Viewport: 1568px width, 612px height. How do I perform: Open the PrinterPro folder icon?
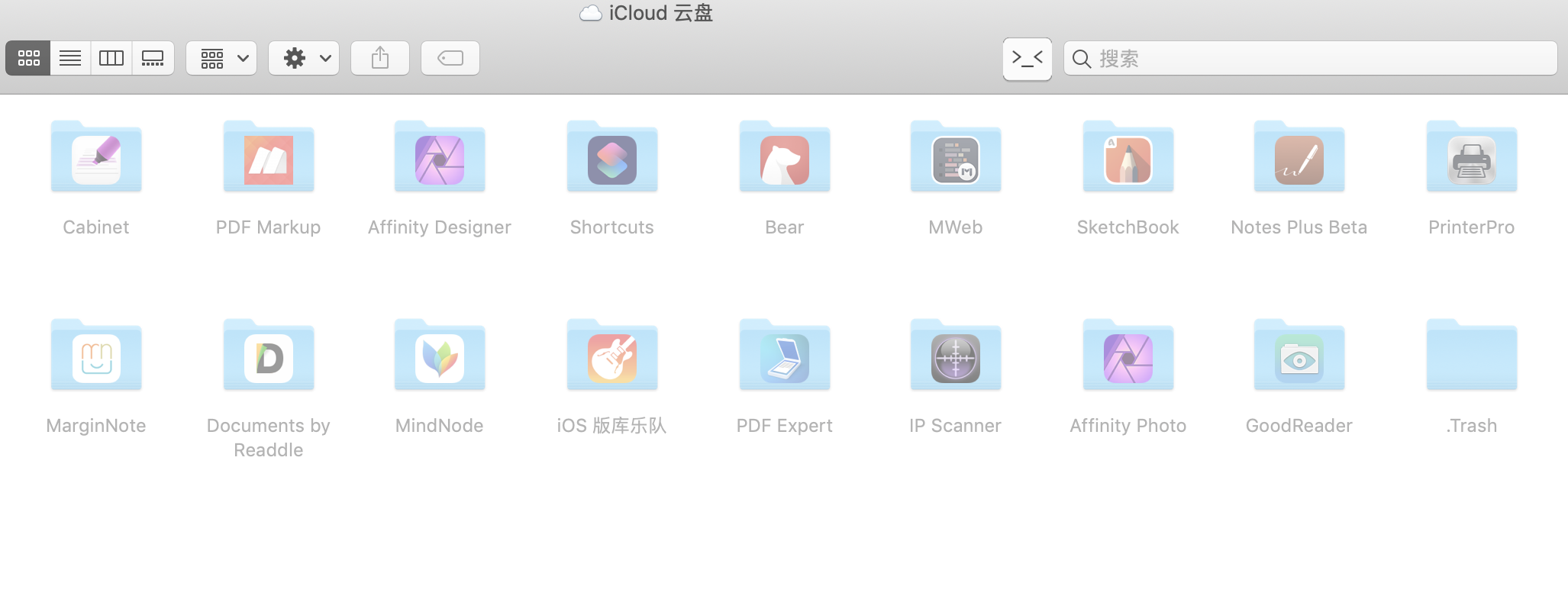(x=1472, y=156)
